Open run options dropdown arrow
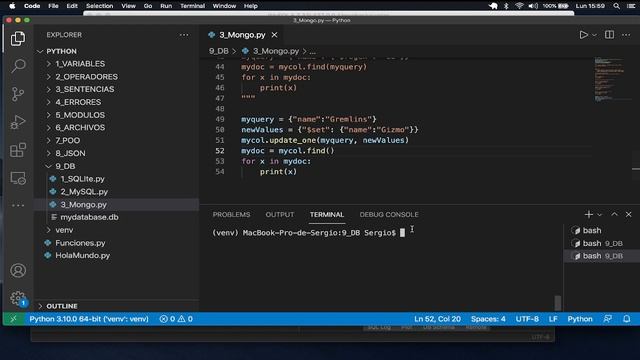640x360 pixels. pyautogui.click(x=594, y=35)
